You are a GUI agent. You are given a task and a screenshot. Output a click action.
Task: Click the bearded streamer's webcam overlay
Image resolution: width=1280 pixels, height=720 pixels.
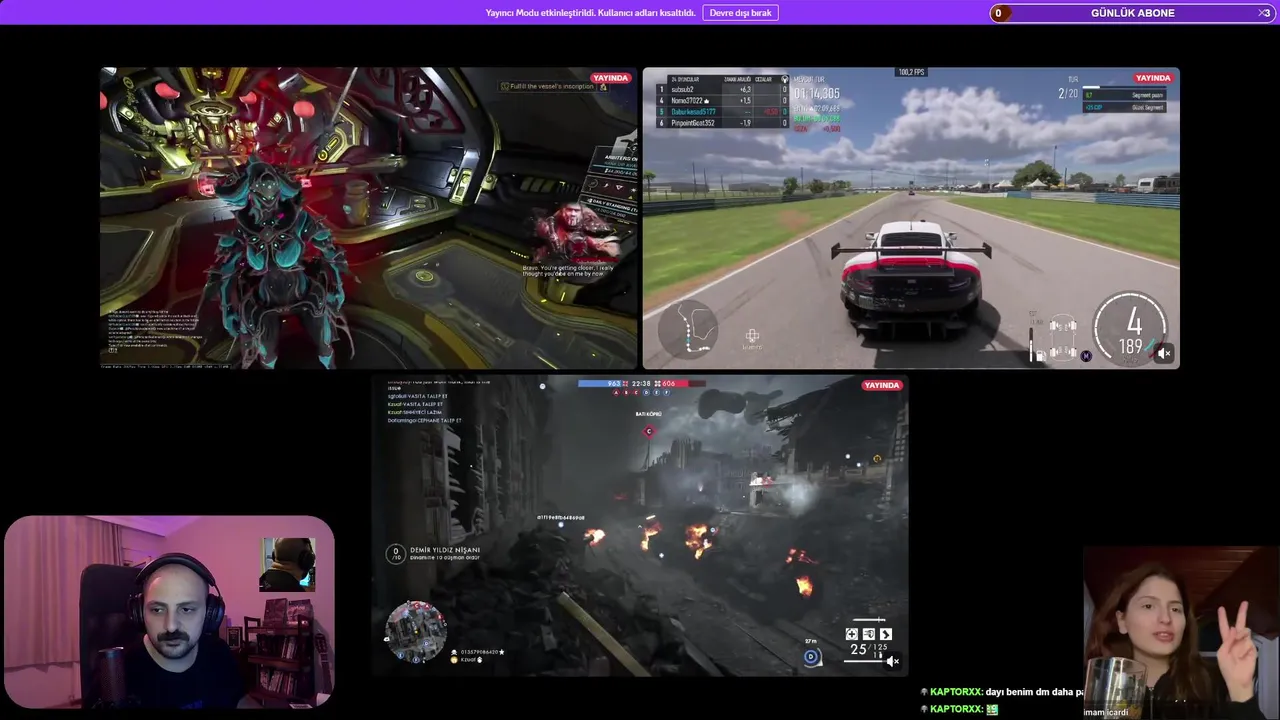pos(169,612)
